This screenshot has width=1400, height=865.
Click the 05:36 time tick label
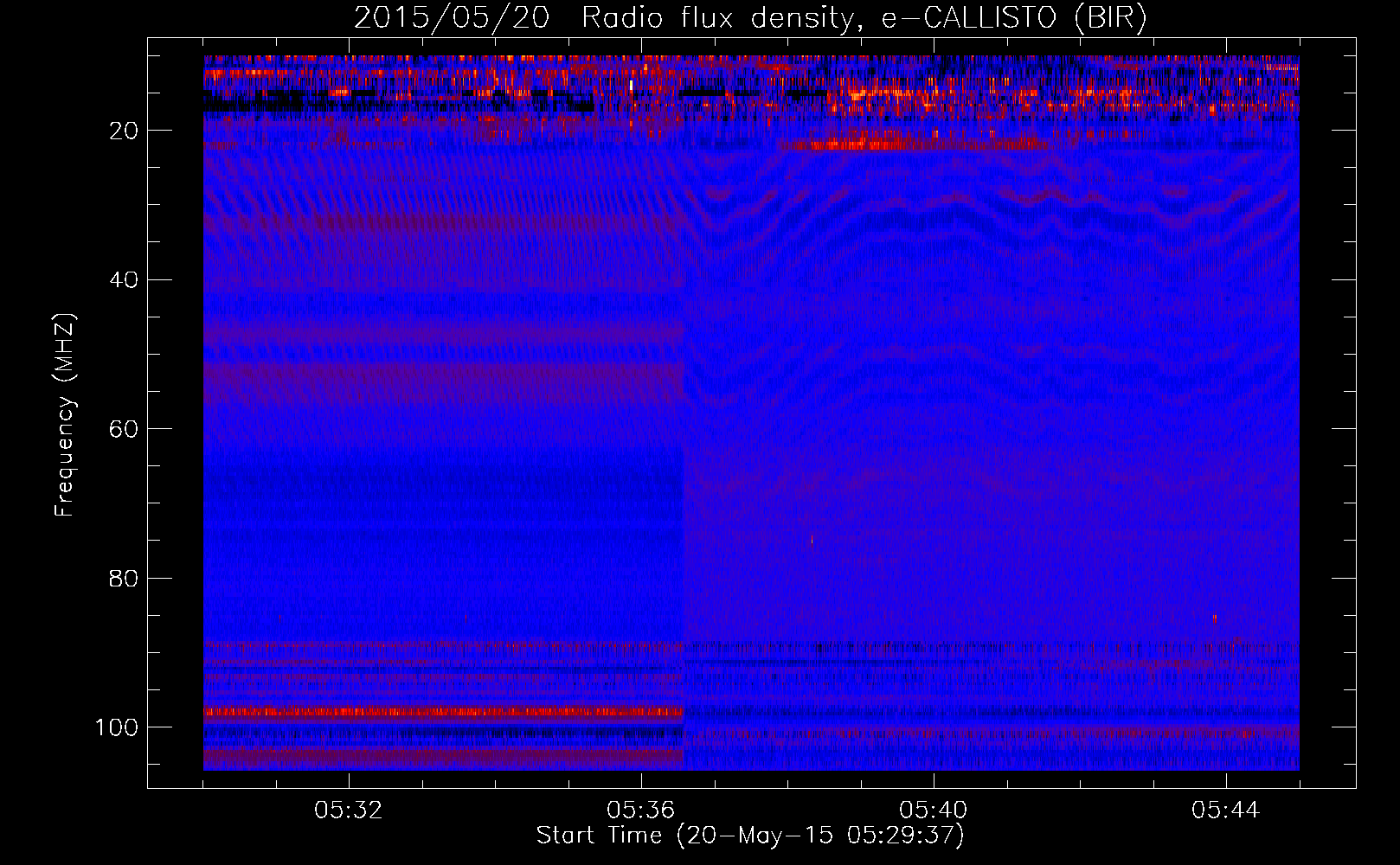pyautogui.click(x=641, y=811)
